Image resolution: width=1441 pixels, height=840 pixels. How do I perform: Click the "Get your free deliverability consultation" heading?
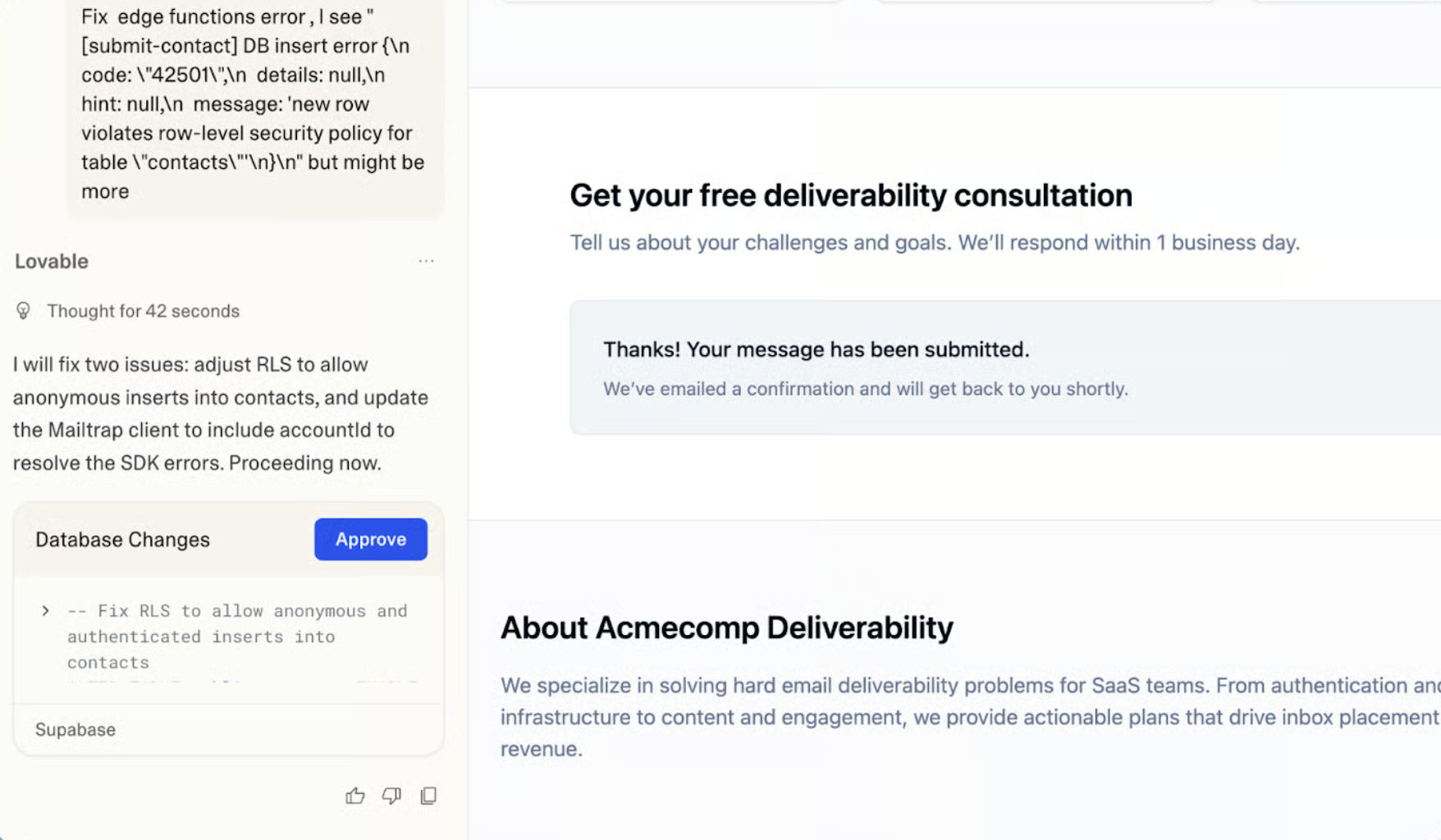pos(850,195)
